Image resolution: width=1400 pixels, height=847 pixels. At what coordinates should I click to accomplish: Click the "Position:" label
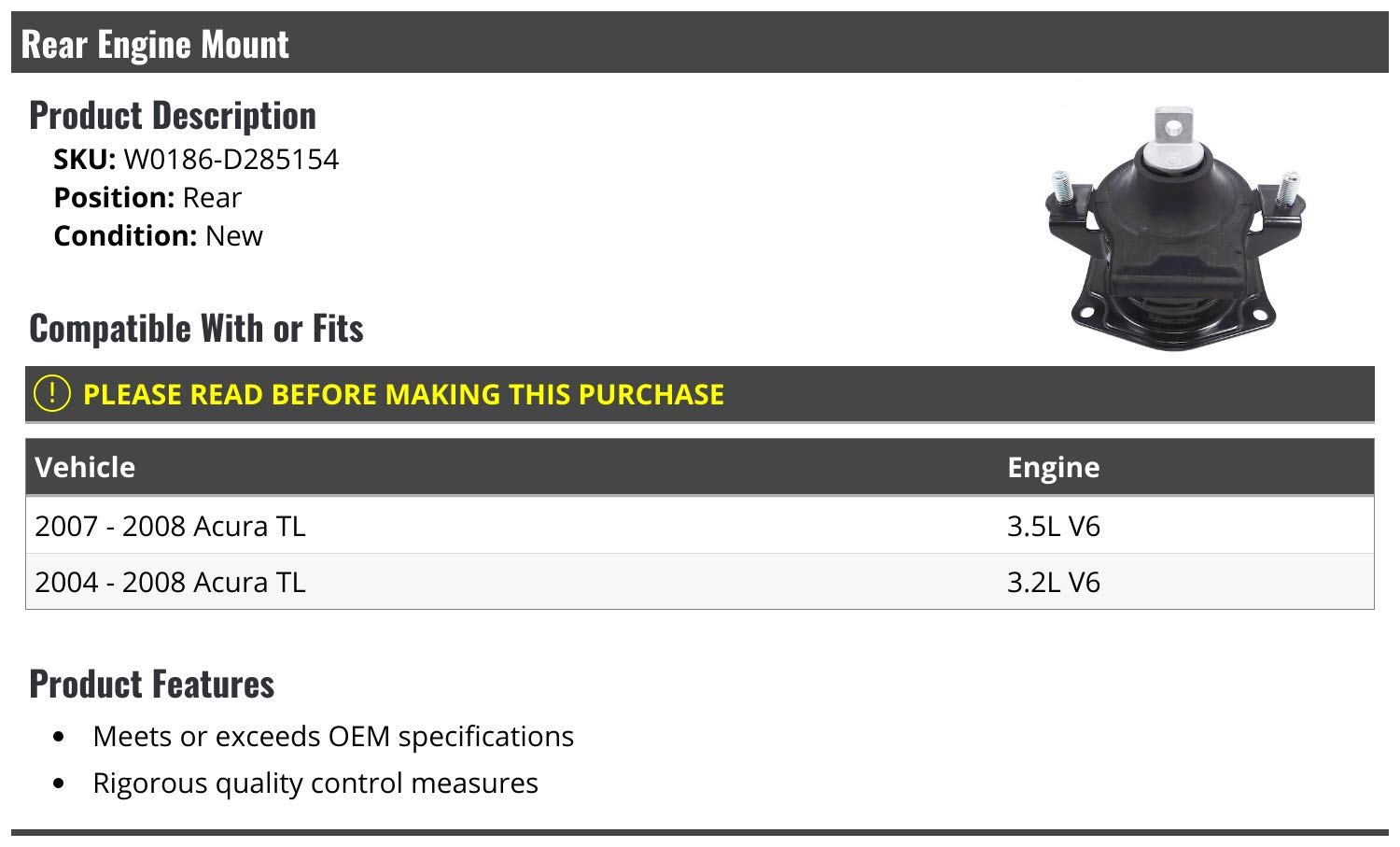pyautogui.click(x=114, y=198)
